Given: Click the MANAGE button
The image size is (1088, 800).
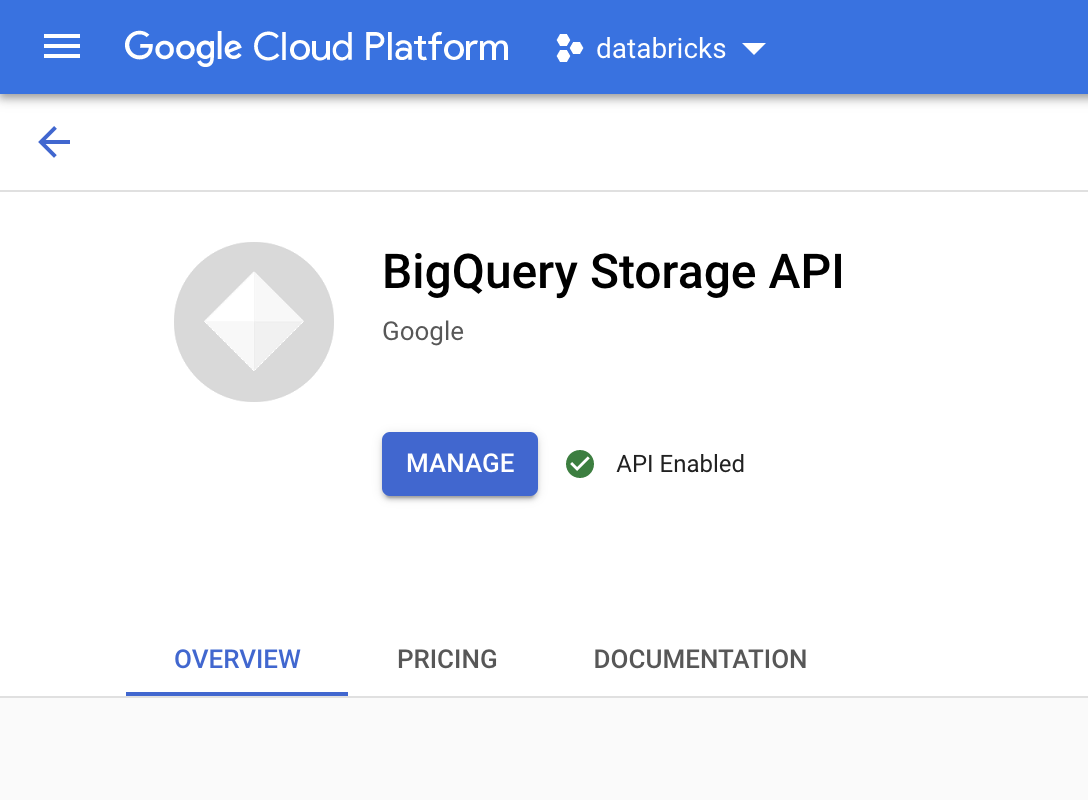Looking at the screenshot, I should (x=459, y=463).
